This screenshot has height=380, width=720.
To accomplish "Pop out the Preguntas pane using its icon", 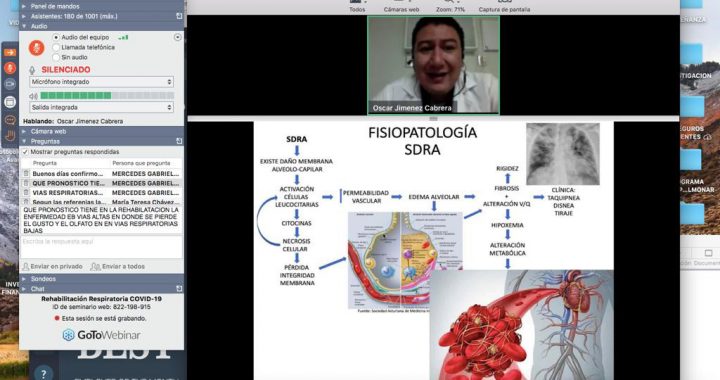I will 179,141.
